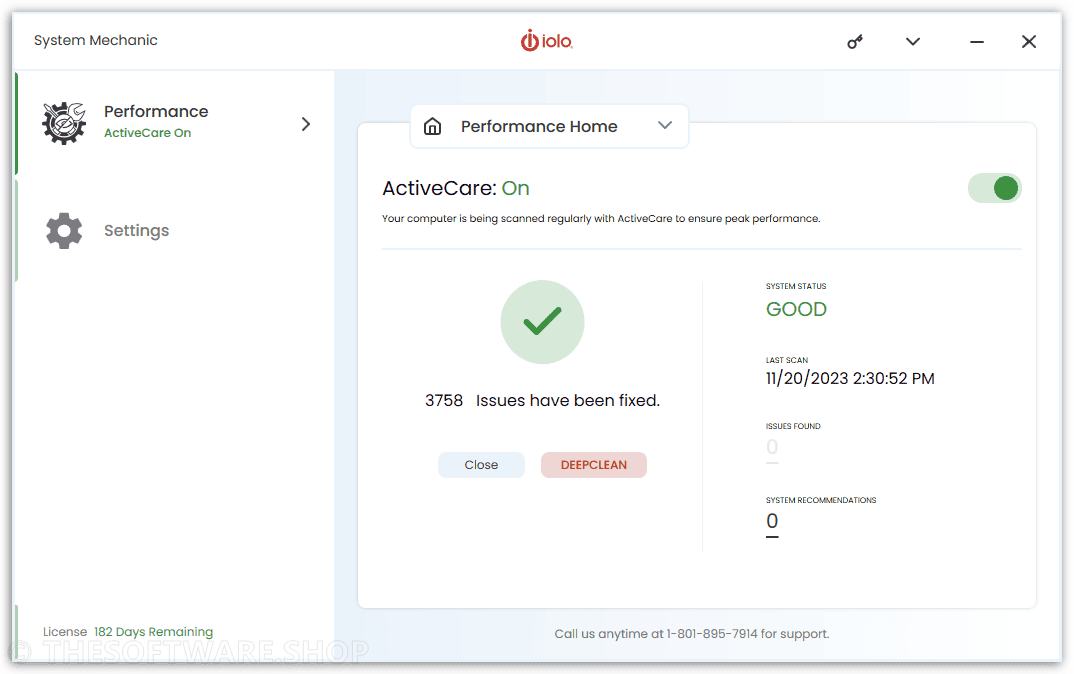Click the key license icon
The width and height of the screenshot is (1074, 674).
(855, 42)
